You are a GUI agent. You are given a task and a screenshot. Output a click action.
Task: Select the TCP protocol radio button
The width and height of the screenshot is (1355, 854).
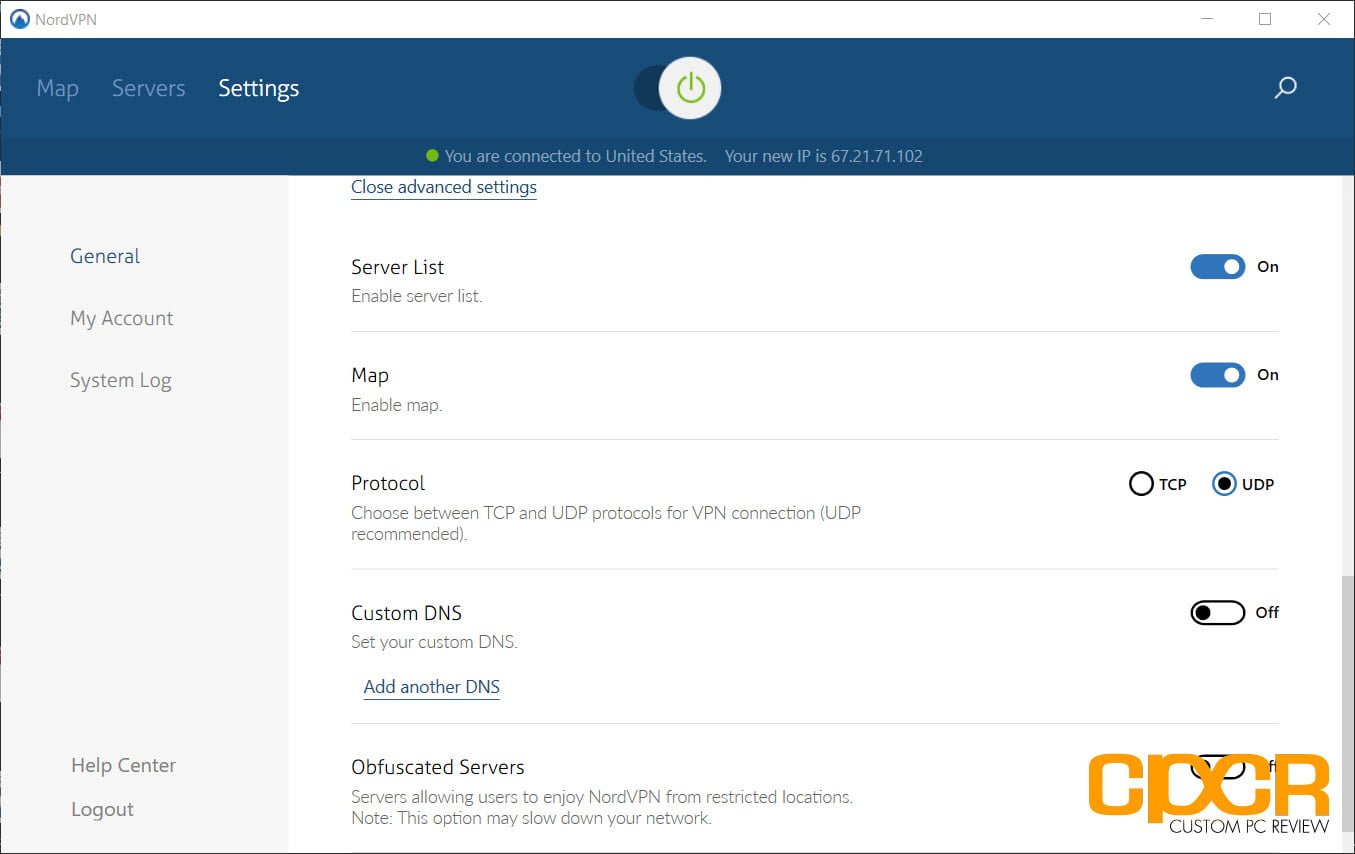[x=1140, y=484]
